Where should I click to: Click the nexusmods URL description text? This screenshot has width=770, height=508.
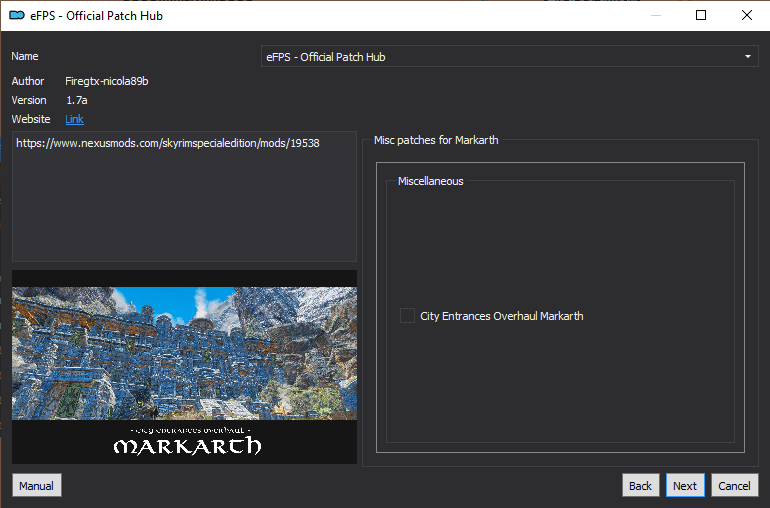168,143
